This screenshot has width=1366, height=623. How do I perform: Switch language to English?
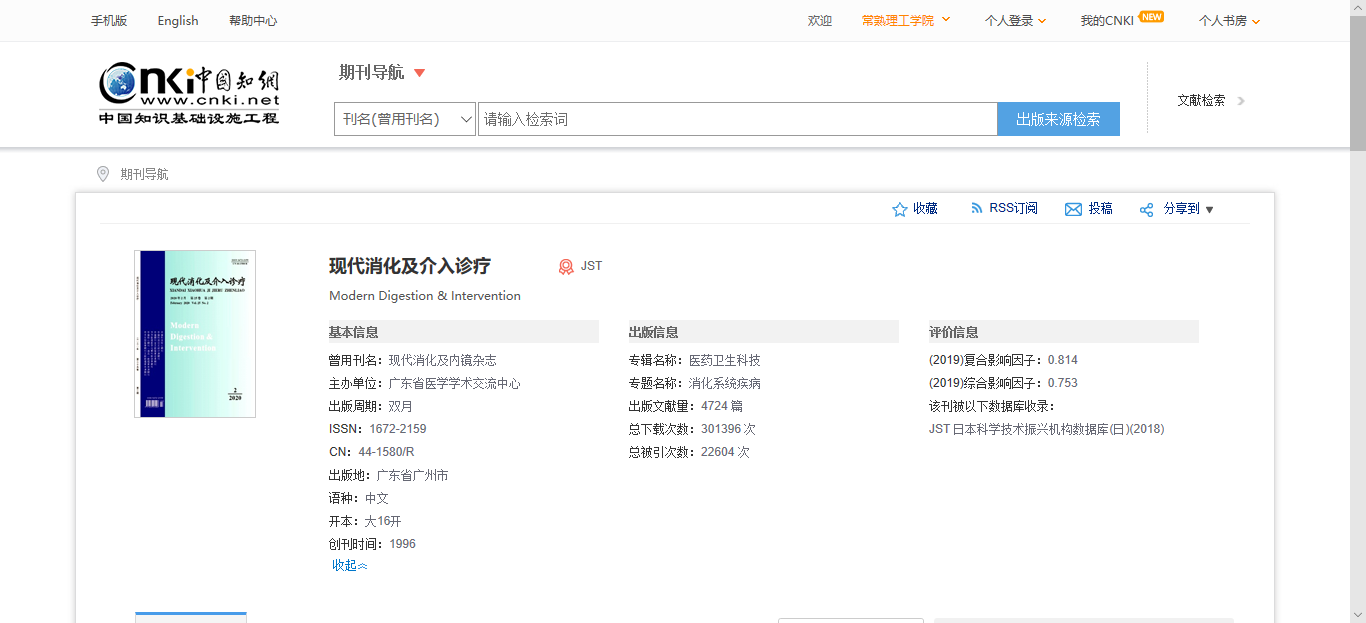(178, 20)
